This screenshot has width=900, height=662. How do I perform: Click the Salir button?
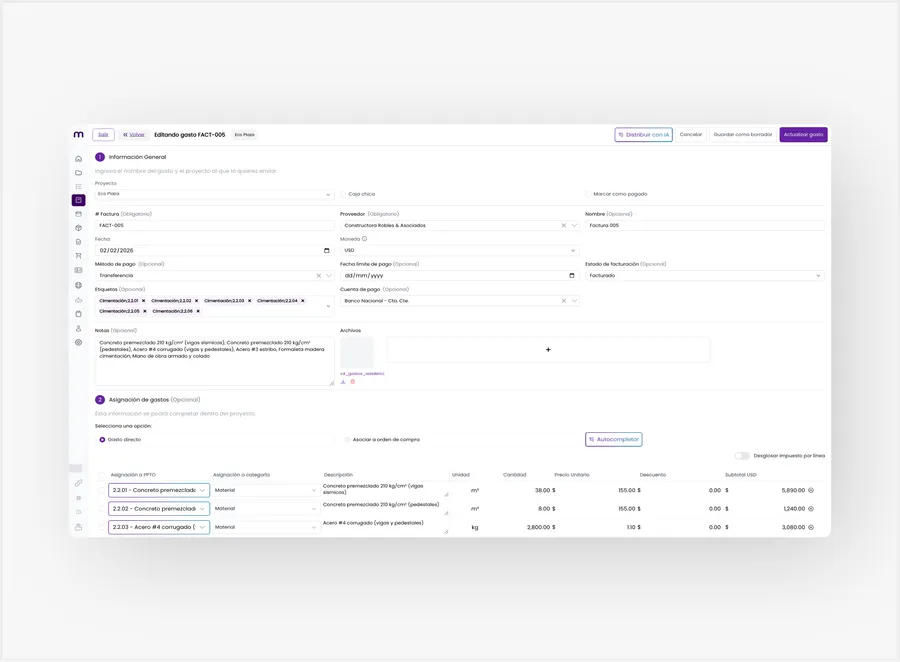tap(103, 135)
